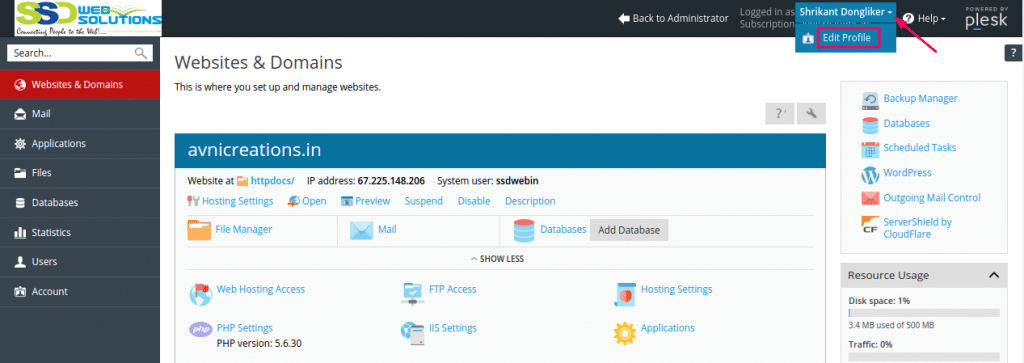Image resolution: width=1024 pixels, height=363 pixels.
Task: Open the Help dropdown menu
Action: 924,18
